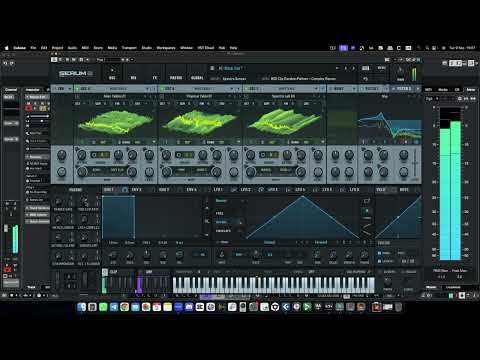Open the OSC B type dropdown arrow

[x=232, y=89]
